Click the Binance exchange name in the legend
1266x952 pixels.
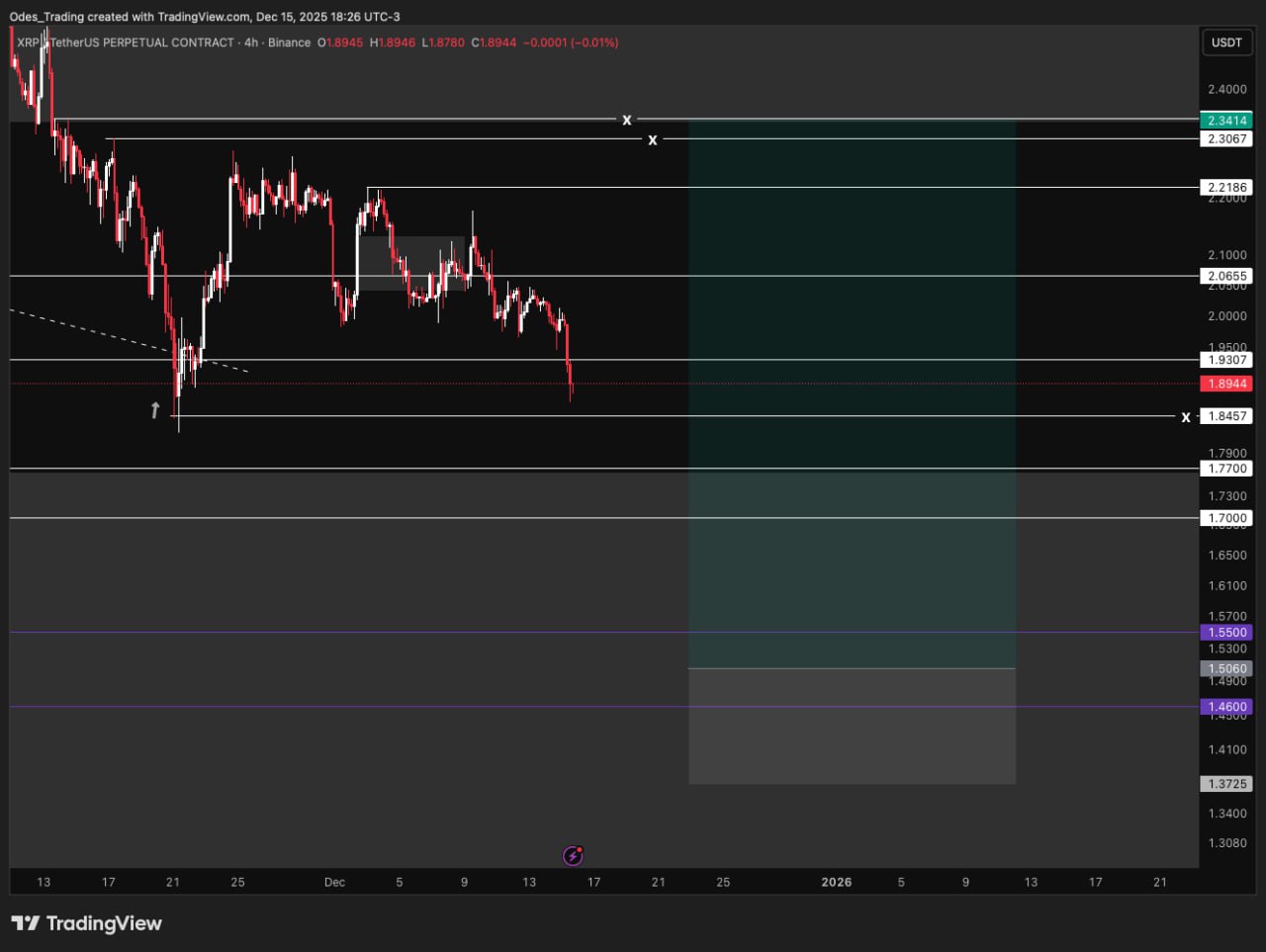(289, 43)
